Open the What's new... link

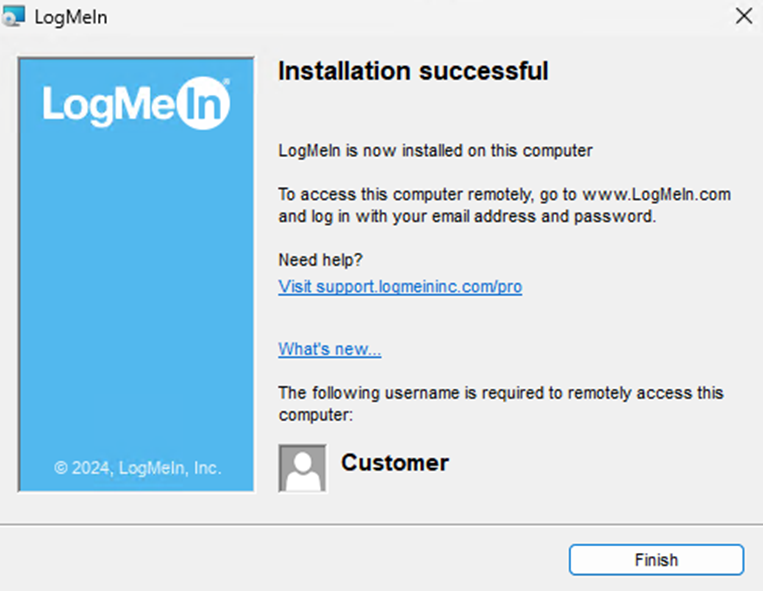click(x=330, y=349)
